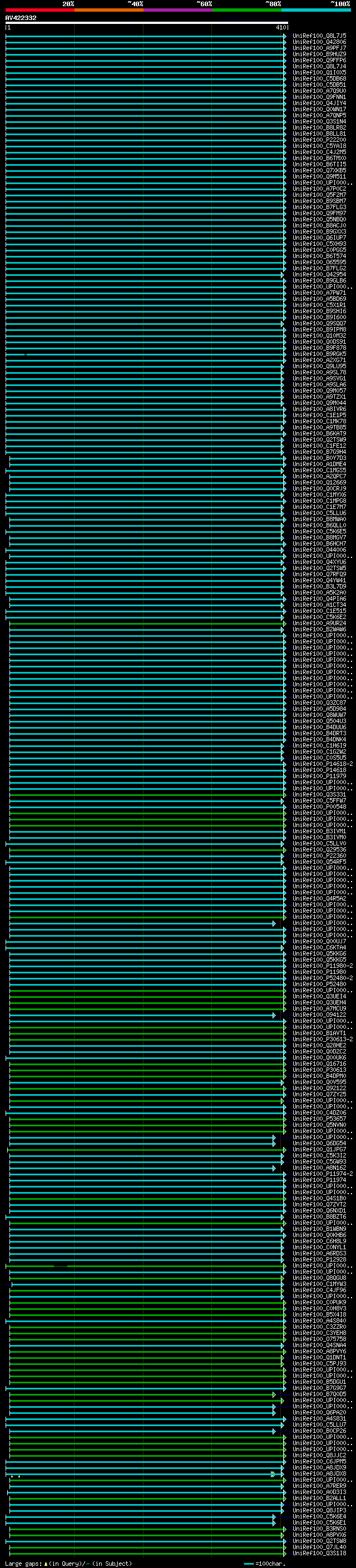Image resolution: width=356 pixels, height=1568 pixels.
Task: Select the UniRef100_A2XG71 label
Action: click(x=319, y=360)
